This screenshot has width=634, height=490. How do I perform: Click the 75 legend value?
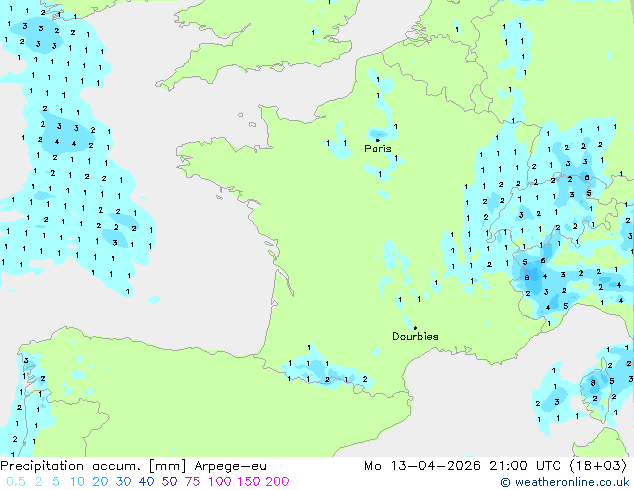click(192, 482)
